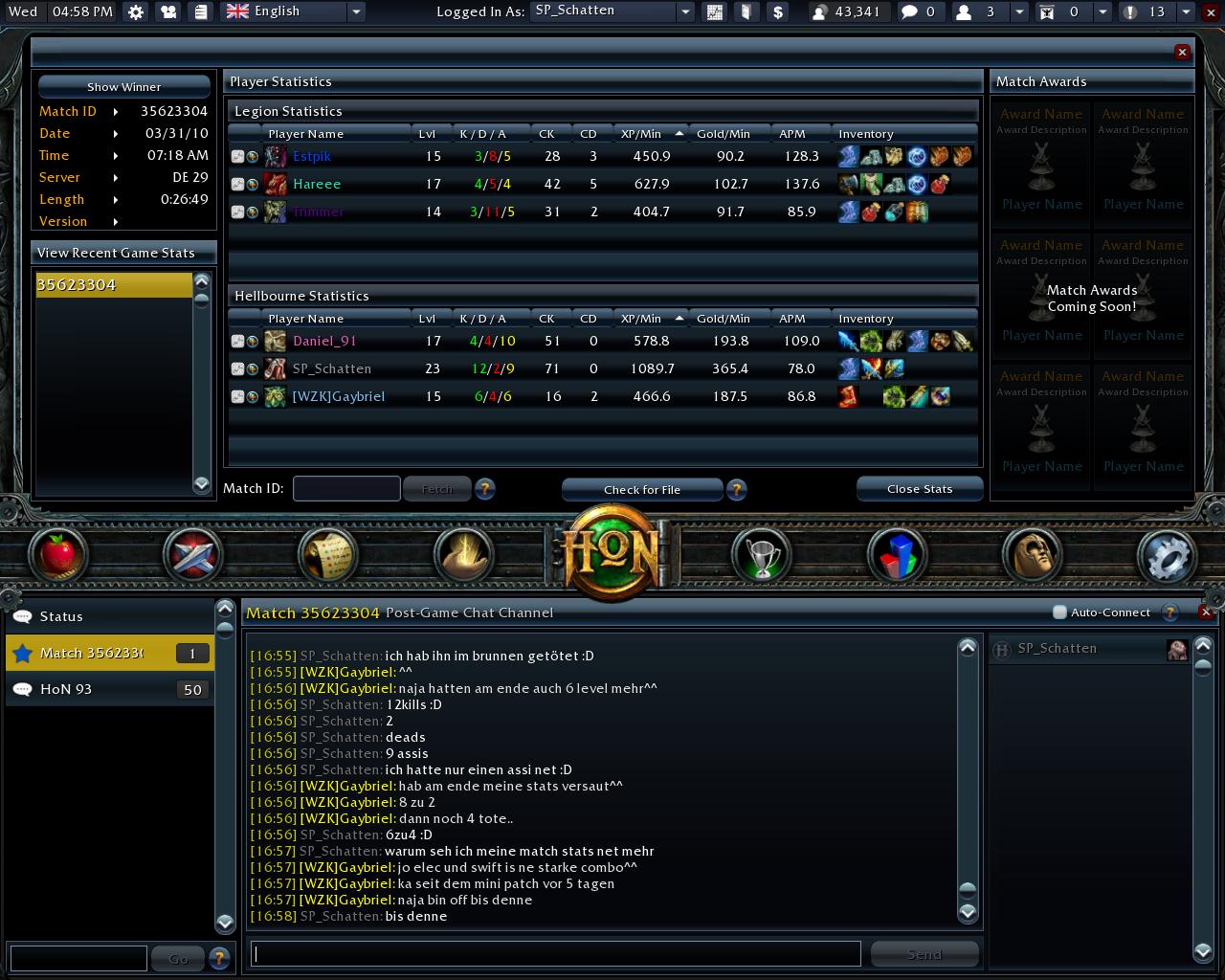The width and height of the screenshot is (1225, 980).
Task: Click player name [WZK]Gaybriel in Hellbourne table
Action: tap(339, 396)
